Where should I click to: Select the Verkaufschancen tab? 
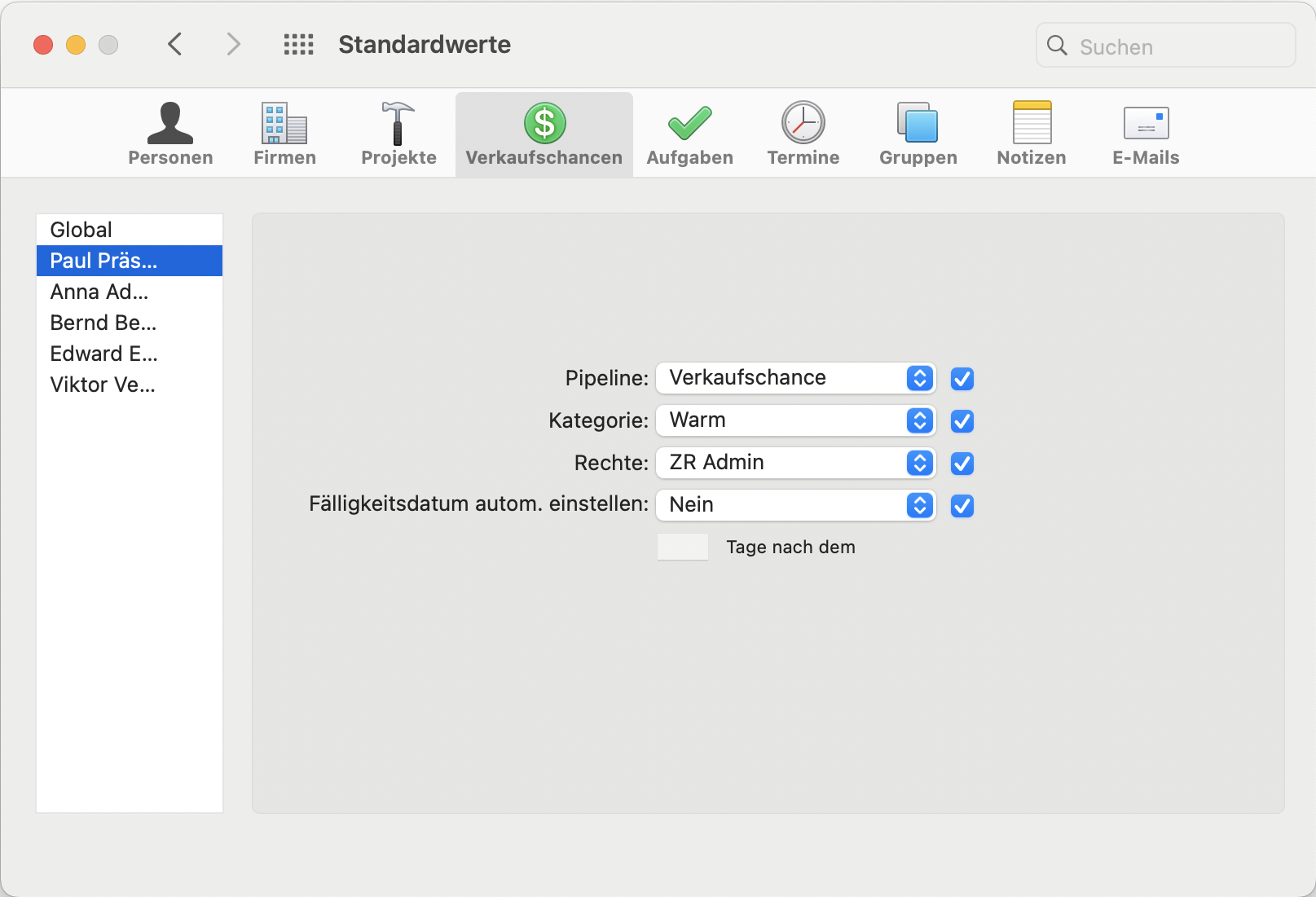pyautogui.click(x=544, y=134)
